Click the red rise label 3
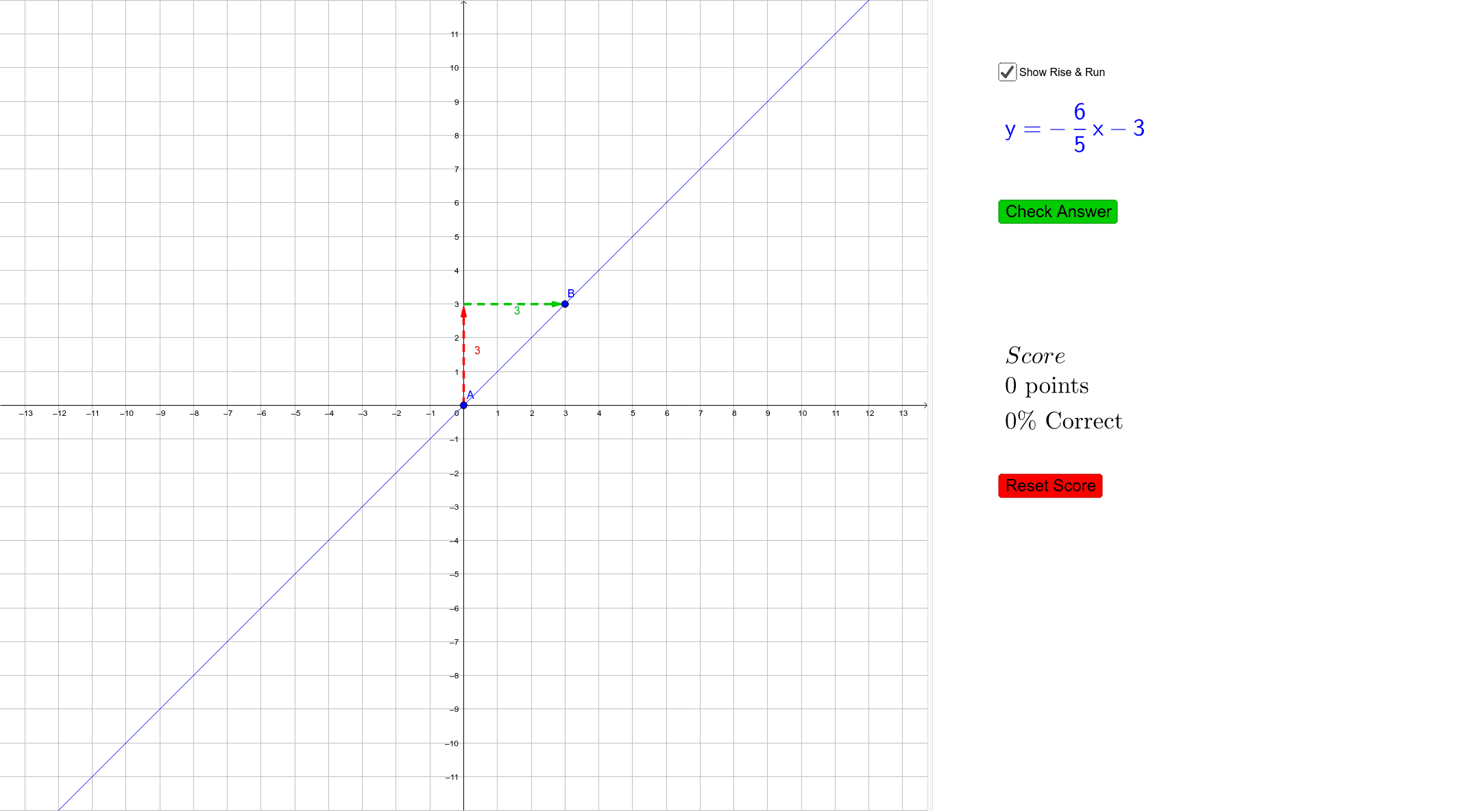The width and height of the screenshot is (1471, 812). point(477,350)
